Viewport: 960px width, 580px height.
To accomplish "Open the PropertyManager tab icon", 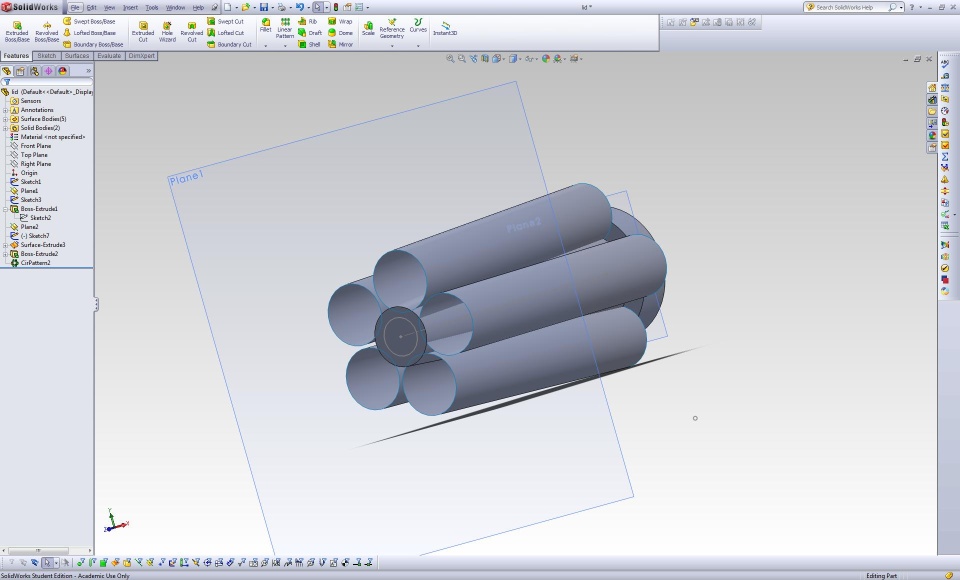I will click(20, 71).
